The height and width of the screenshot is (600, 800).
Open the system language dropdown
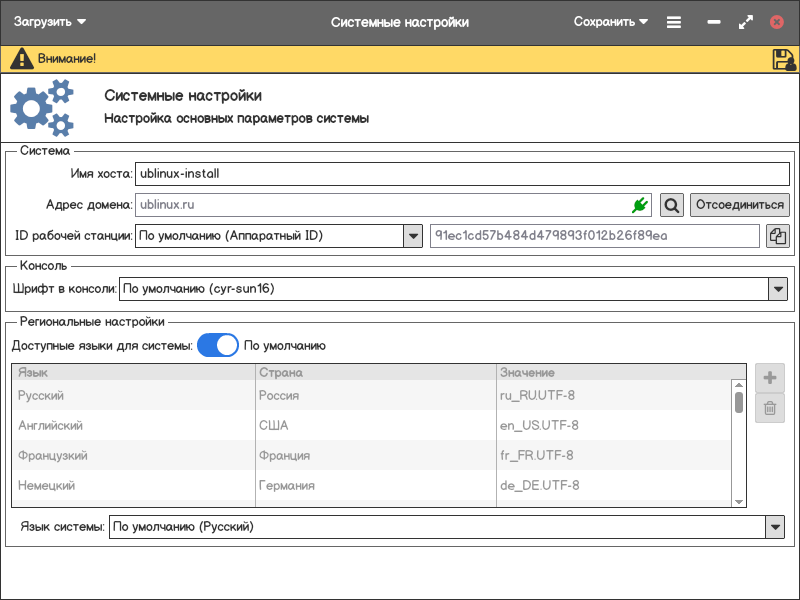(x=774, y=527)
